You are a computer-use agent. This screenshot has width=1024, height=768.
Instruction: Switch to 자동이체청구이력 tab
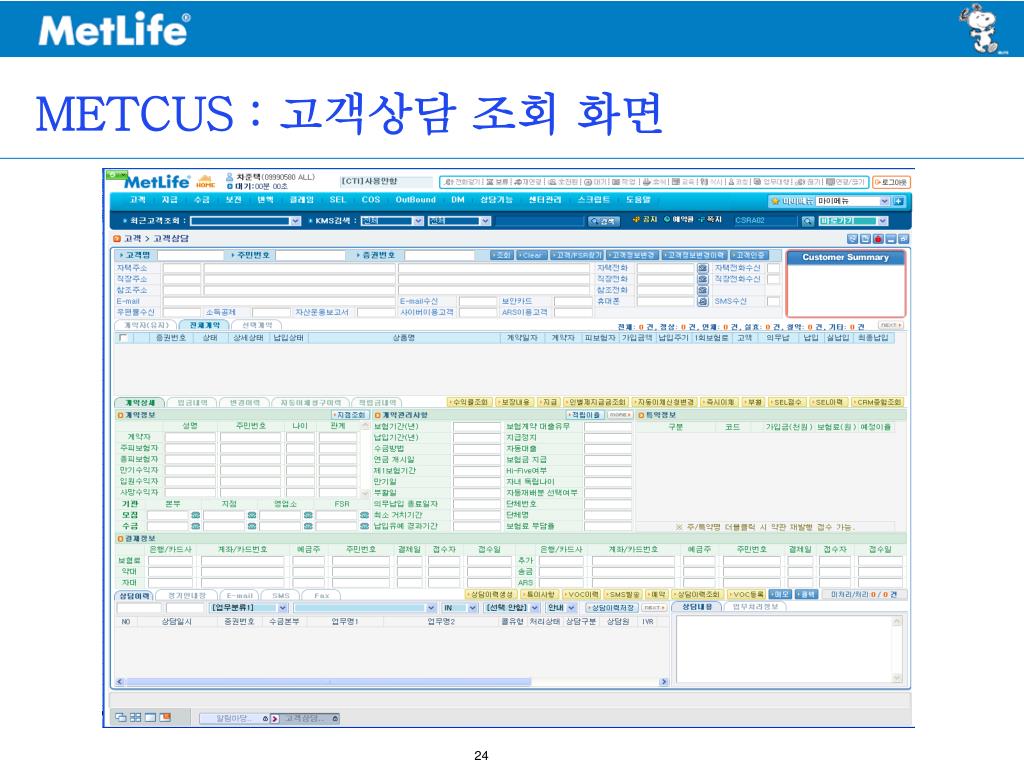click(311, 403)
